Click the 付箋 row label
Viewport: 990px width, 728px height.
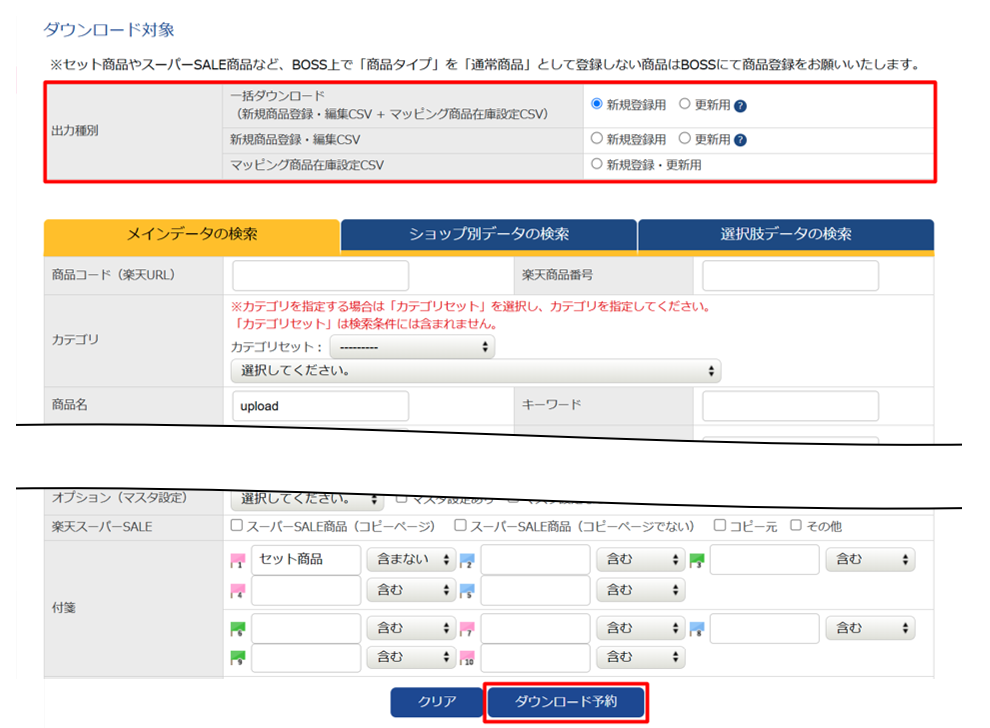point(64,608)
